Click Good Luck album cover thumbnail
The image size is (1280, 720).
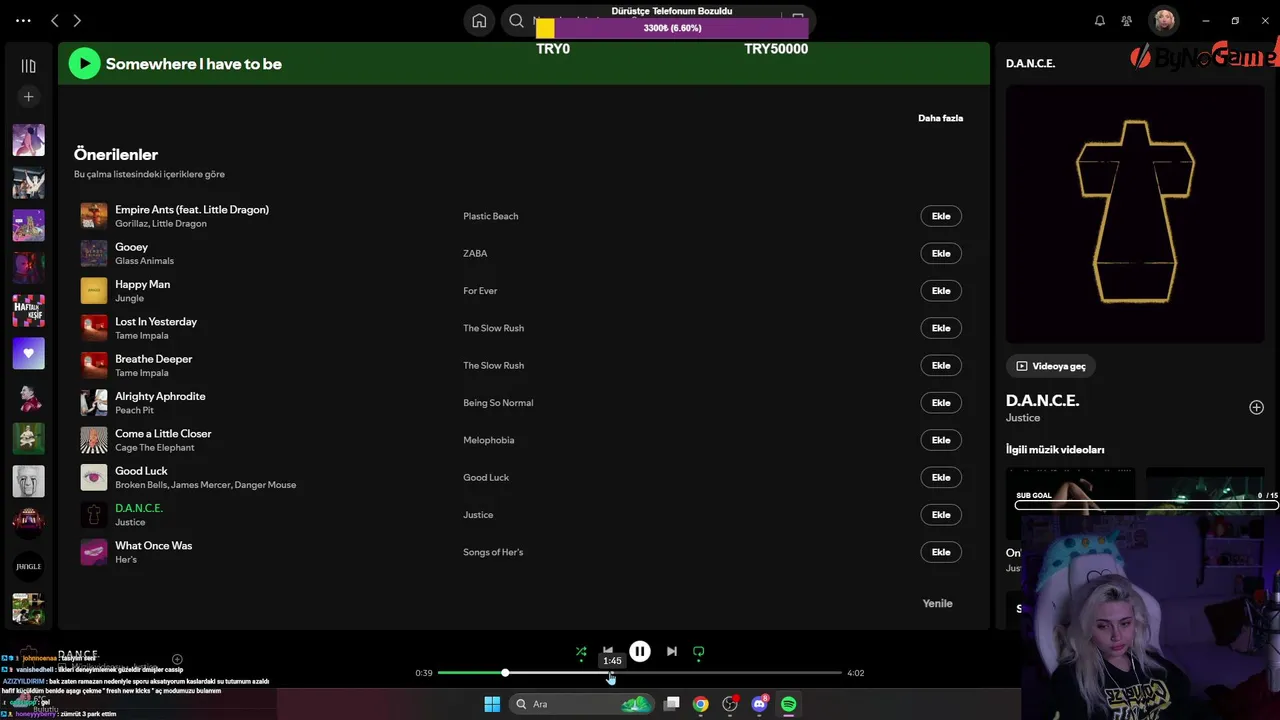[x=94, y=477]
